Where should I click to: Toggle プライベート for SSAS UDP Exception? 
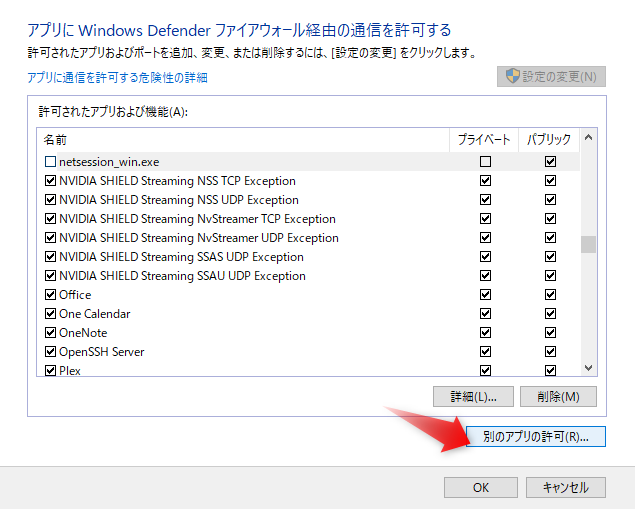click(485, 257)
